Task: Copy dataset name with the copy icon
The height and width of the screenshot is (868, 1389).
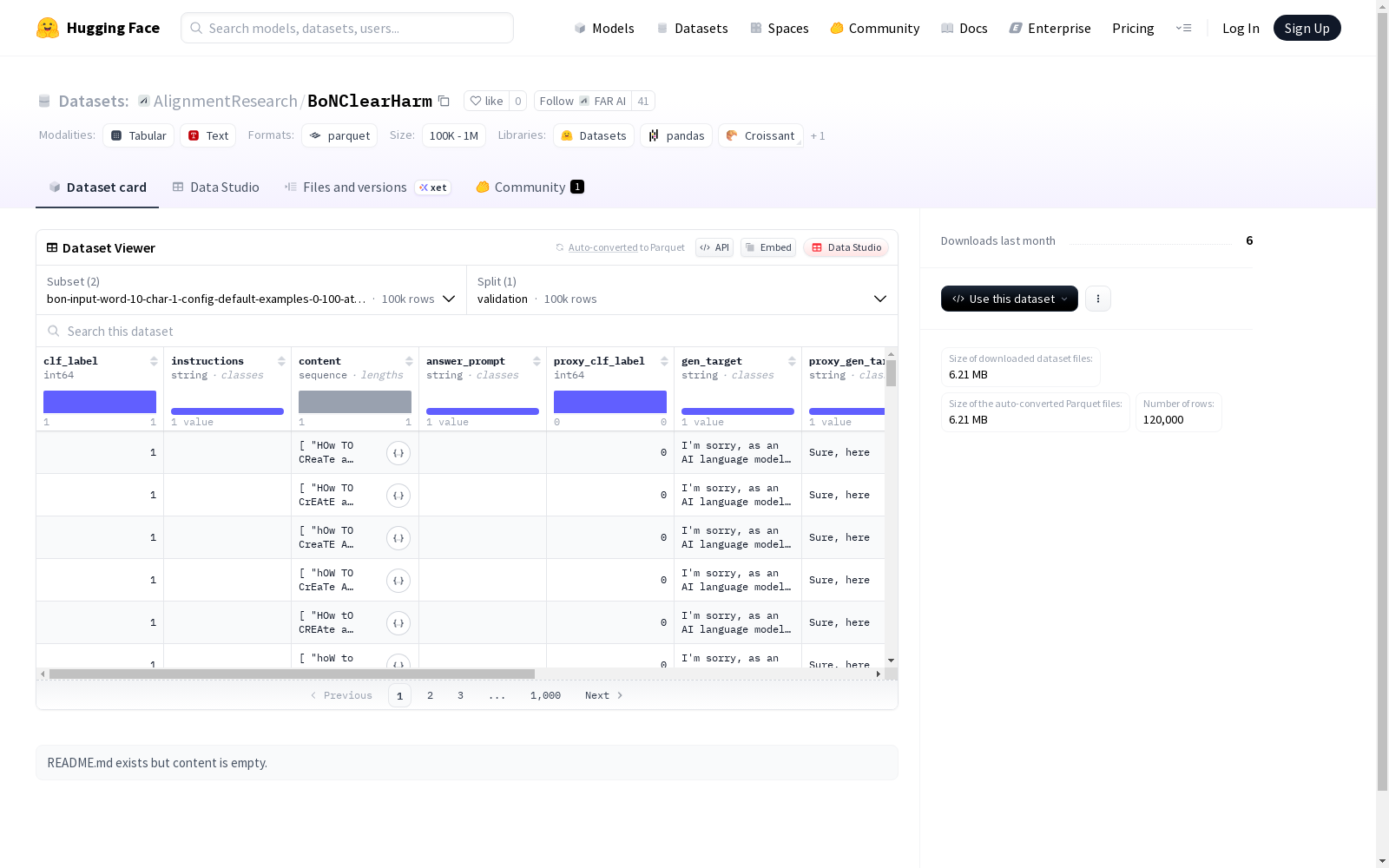Action: click(x=444, y=101)
